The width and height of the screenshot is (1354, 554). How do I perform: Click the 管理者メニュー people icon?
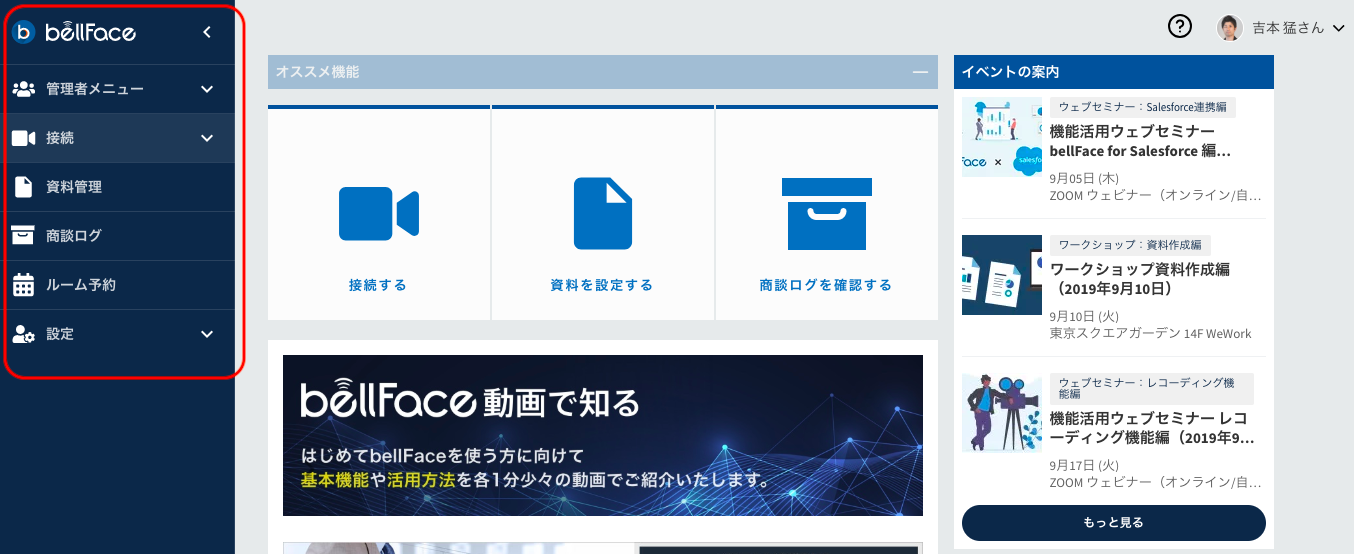tap(24, 89)
